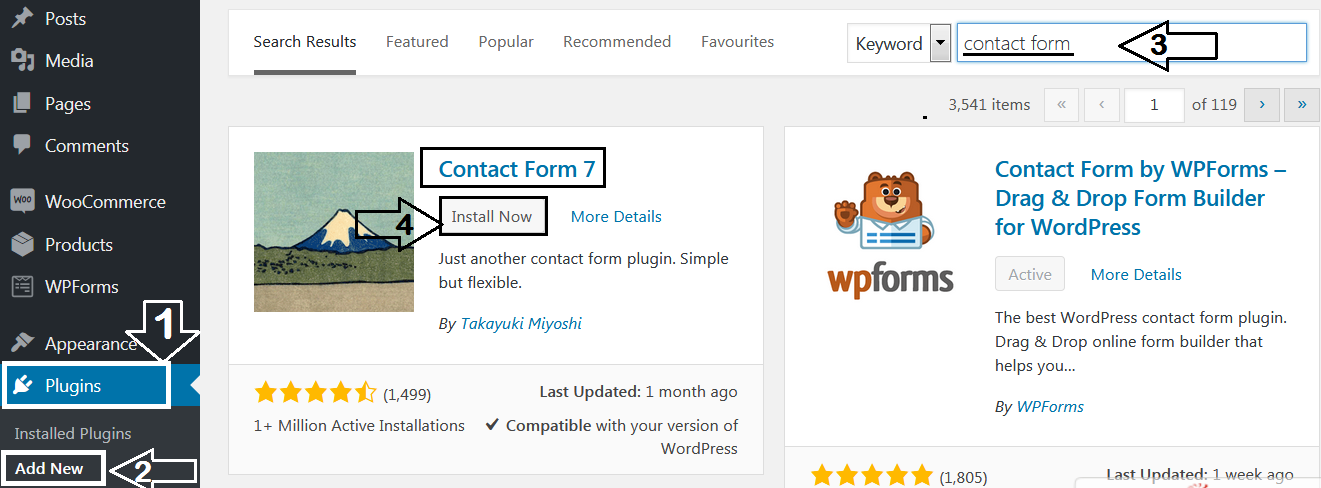Open Add New under Plugins
The height and width of the screenshot is (488, 1321).
pos(50,468)
